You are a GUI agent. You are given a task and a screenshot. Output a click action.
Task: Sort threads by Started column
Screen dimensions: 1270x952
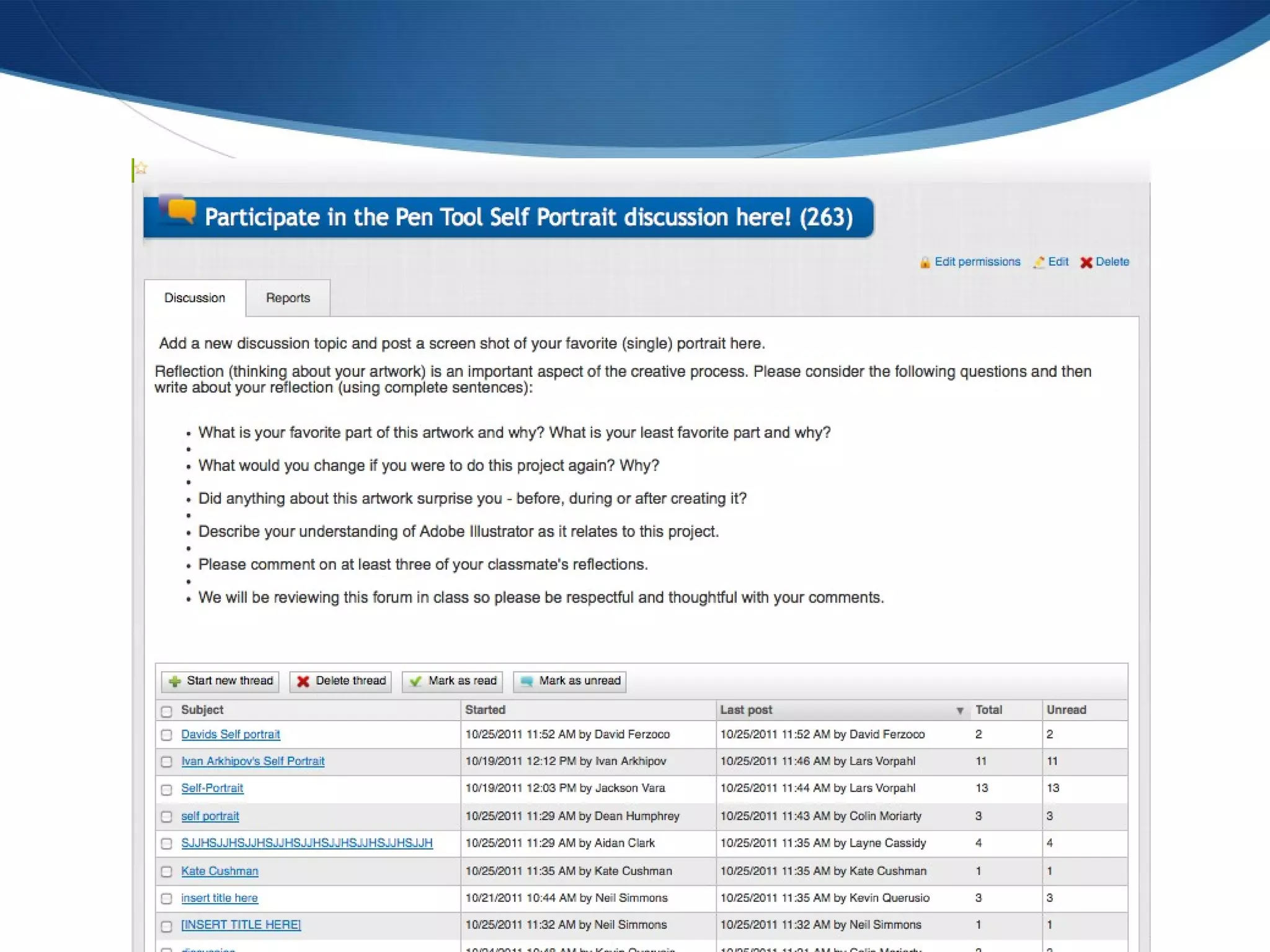(485, 710)
